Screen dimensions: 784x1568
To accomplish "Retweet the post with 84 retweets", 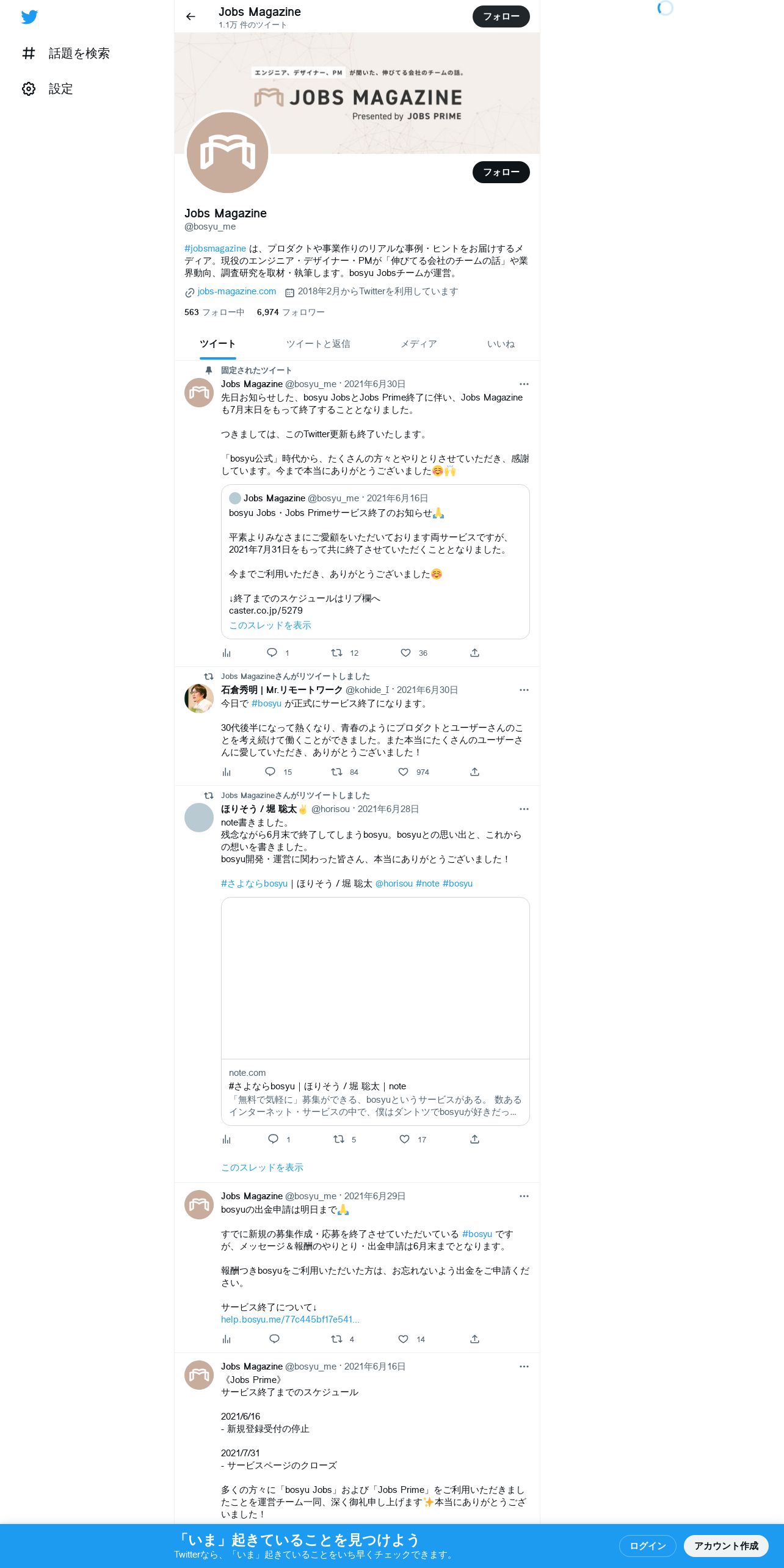I will pyautogui.click(x=336, y=772).
